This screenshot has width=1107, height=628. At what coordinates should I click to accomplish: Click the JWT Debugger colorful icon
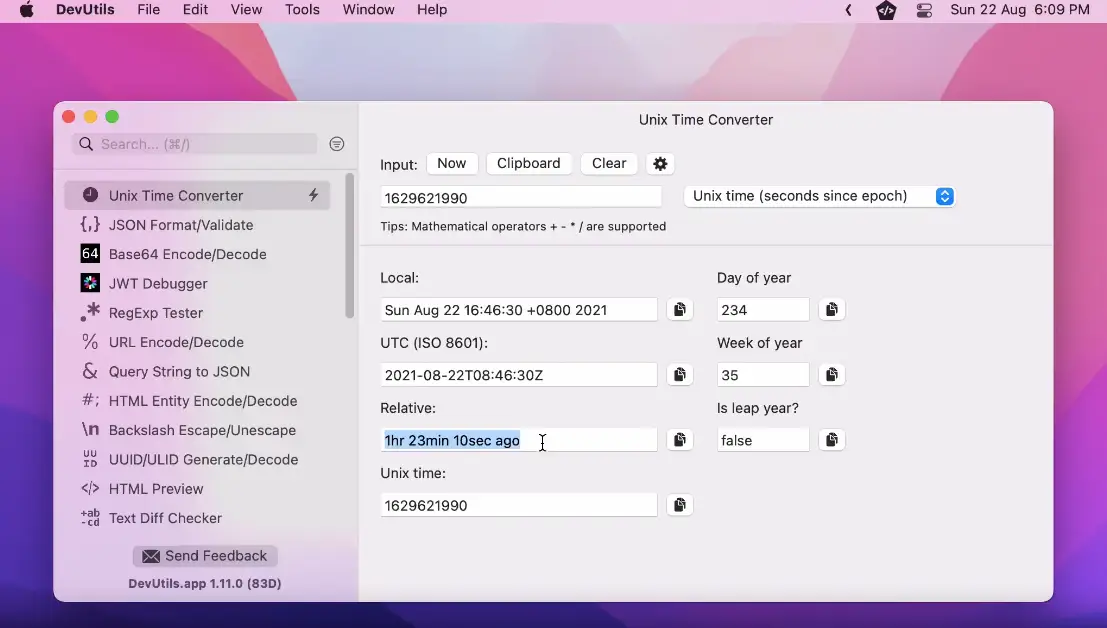[x=90, y=283]
